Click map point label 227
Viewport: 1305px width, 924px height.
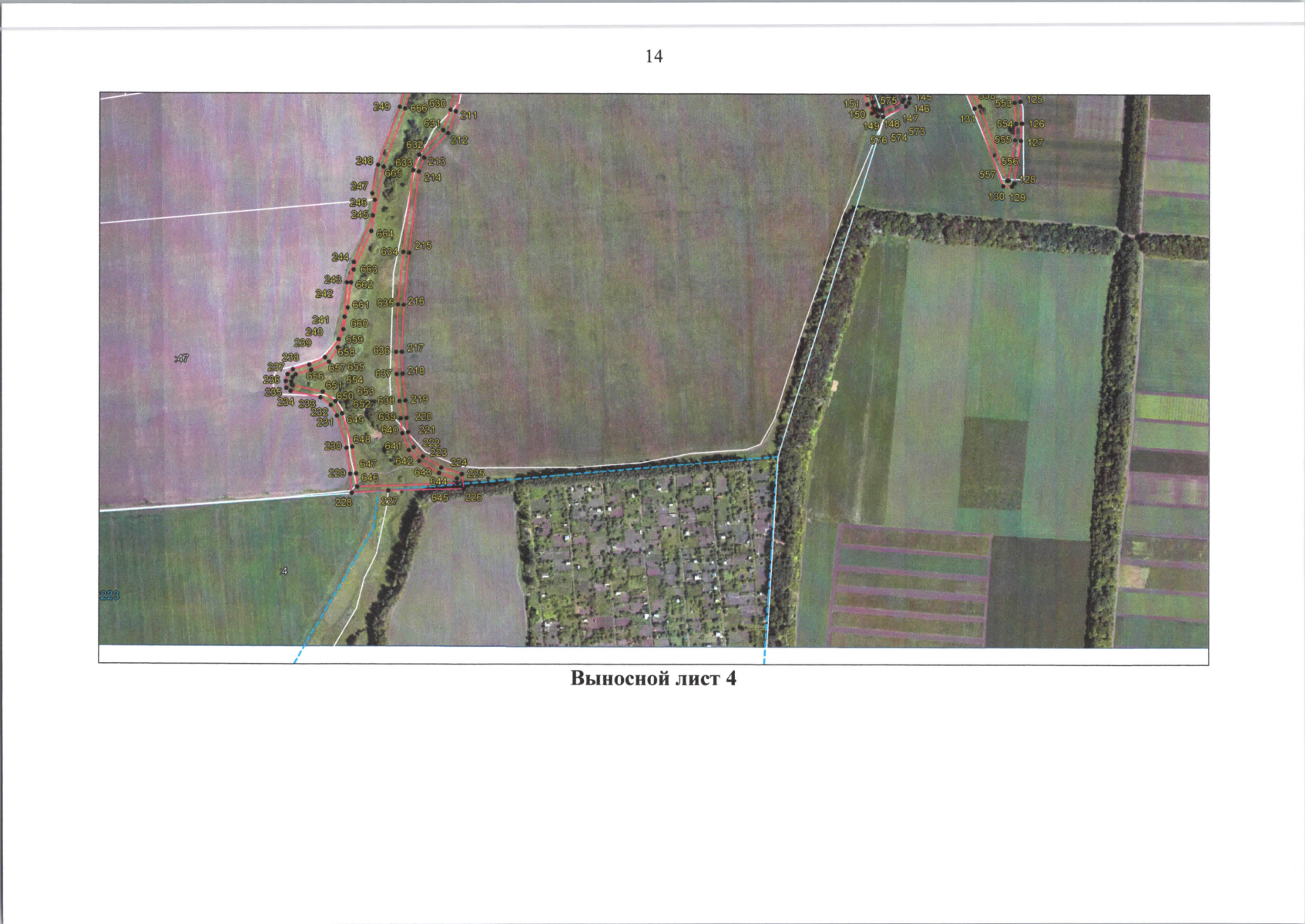[x=390, y=500]
